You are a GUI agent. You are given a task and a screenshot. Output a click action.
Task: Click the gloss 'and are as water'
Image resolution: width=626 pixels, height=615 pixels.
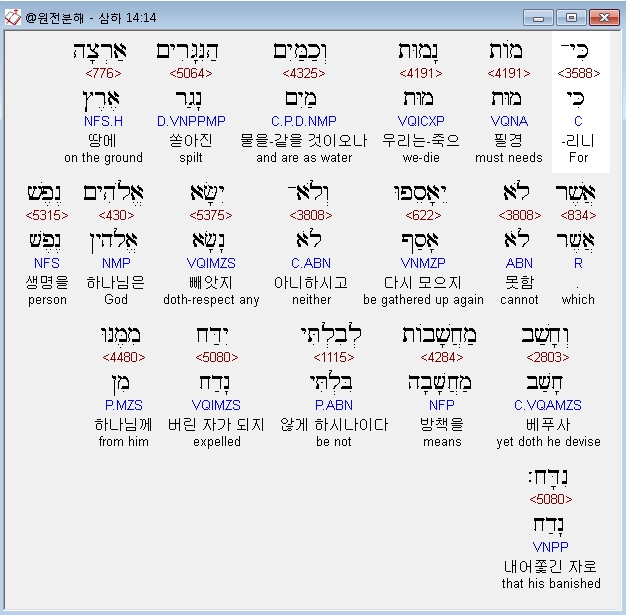304,158
